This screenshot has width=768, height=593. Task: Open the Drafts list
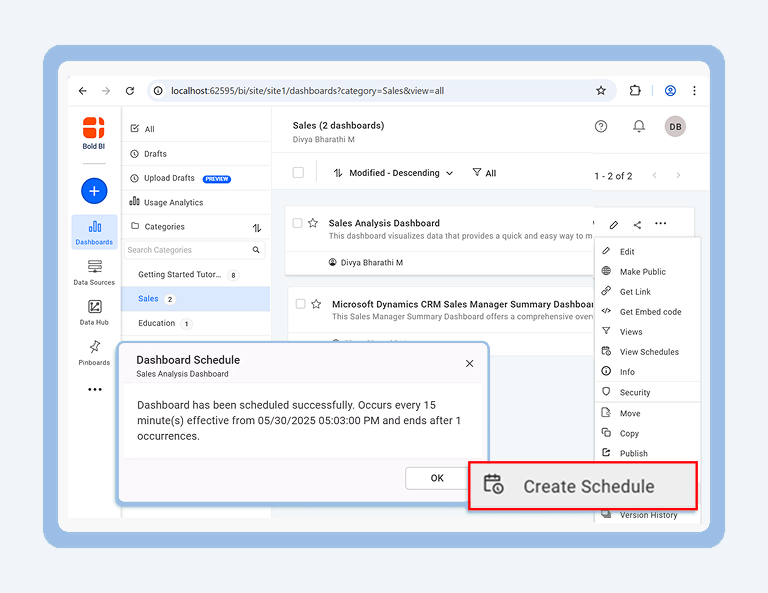click(x=196, y=154)
